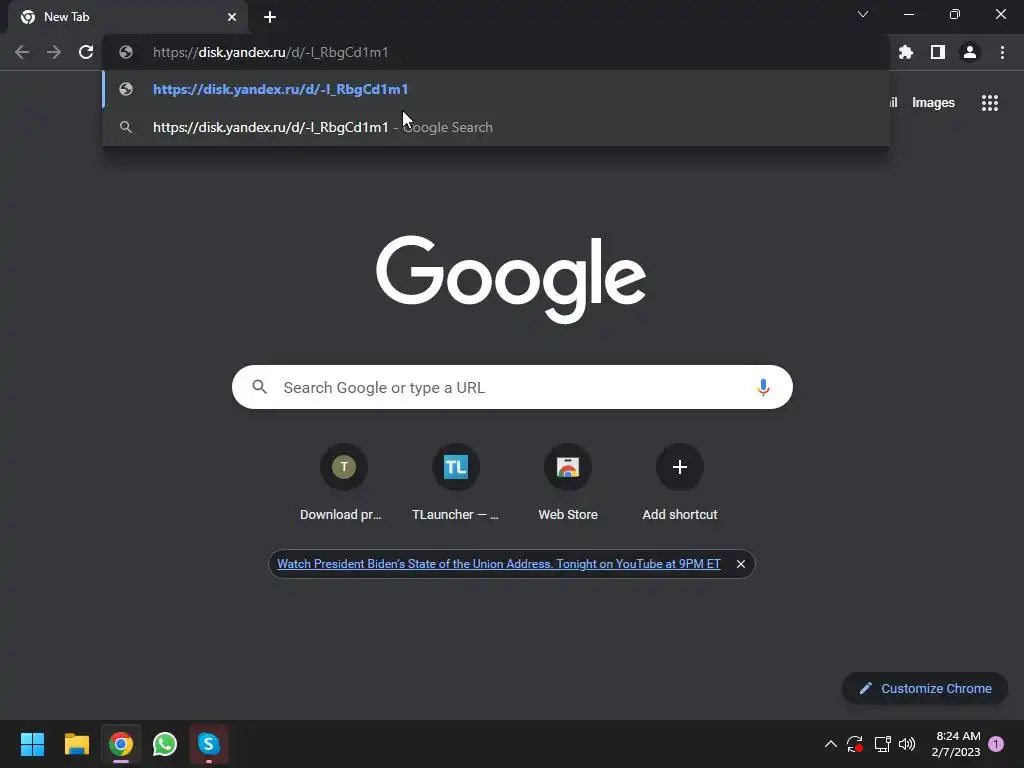Choose the Google Search suggestion row

[x=496, y=127]
